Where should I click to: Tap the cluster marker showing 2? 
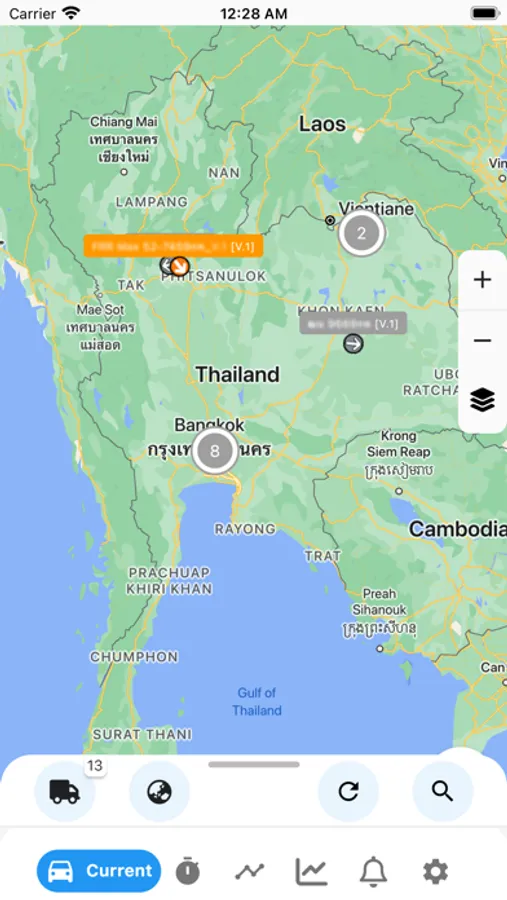click(x=361, y=233)
